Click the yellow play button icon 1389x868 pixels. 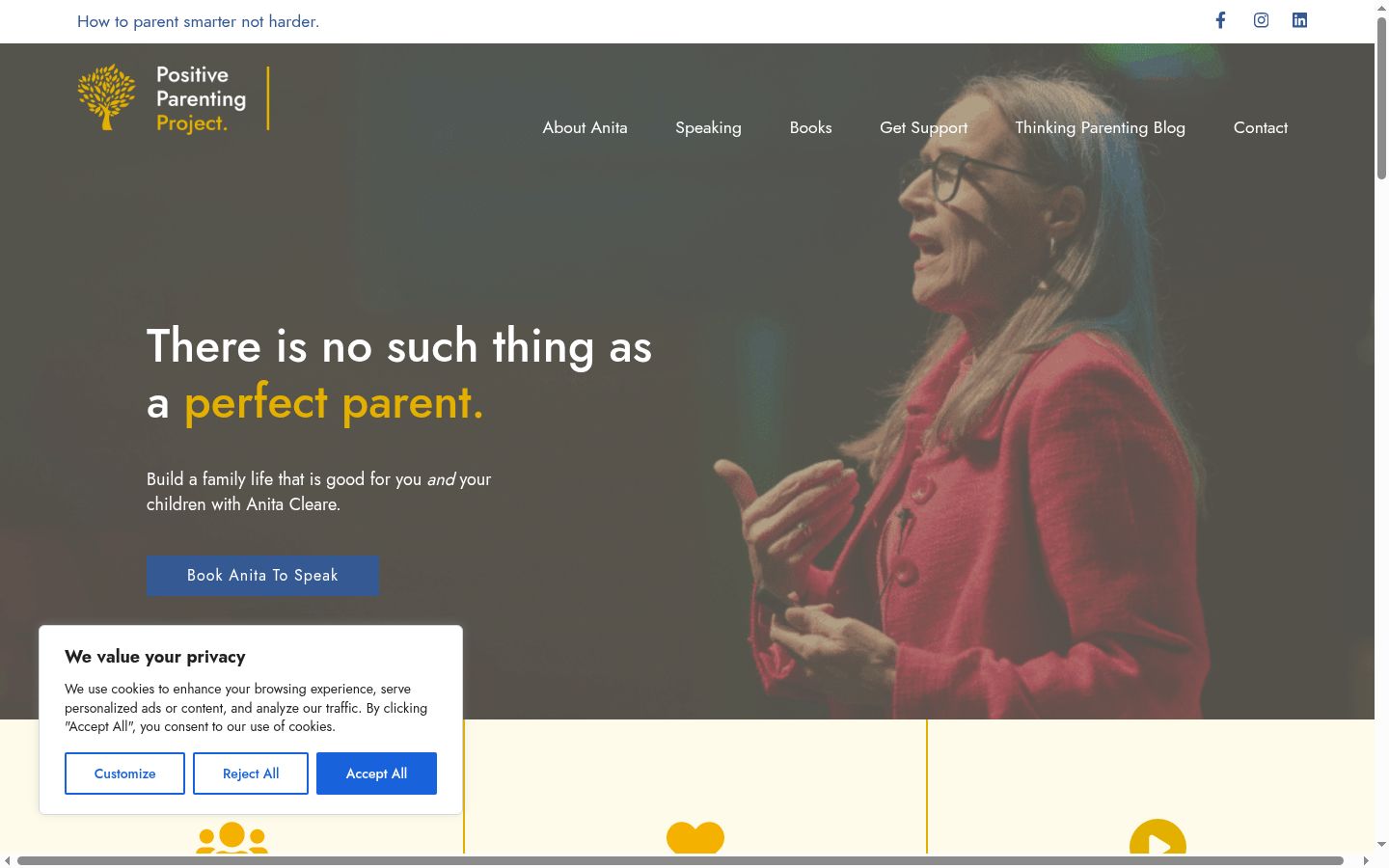click(x=1157, y=837)
